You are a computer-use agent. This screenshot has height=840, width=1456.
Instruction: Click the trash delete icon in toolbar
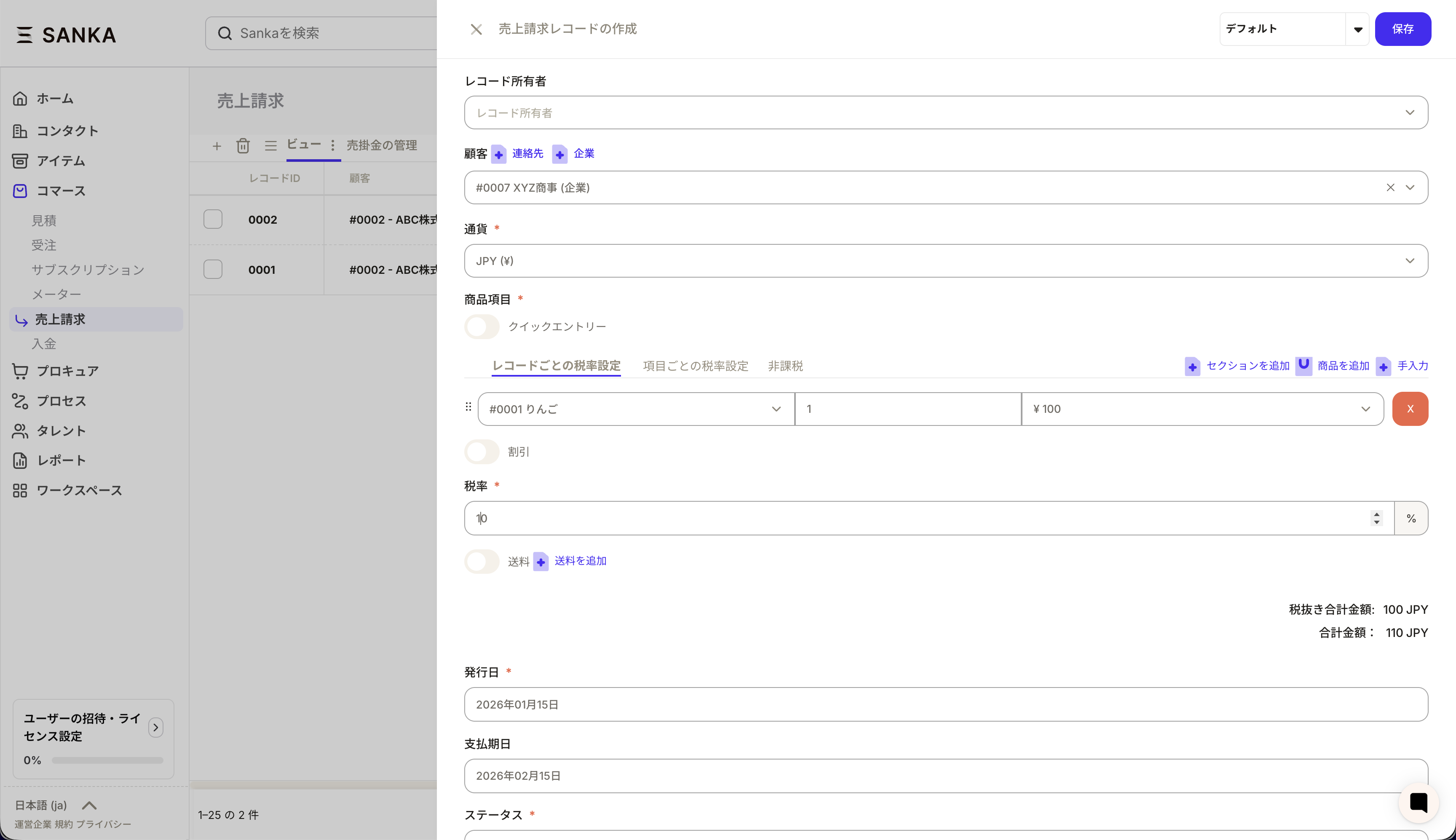[243, 145]
